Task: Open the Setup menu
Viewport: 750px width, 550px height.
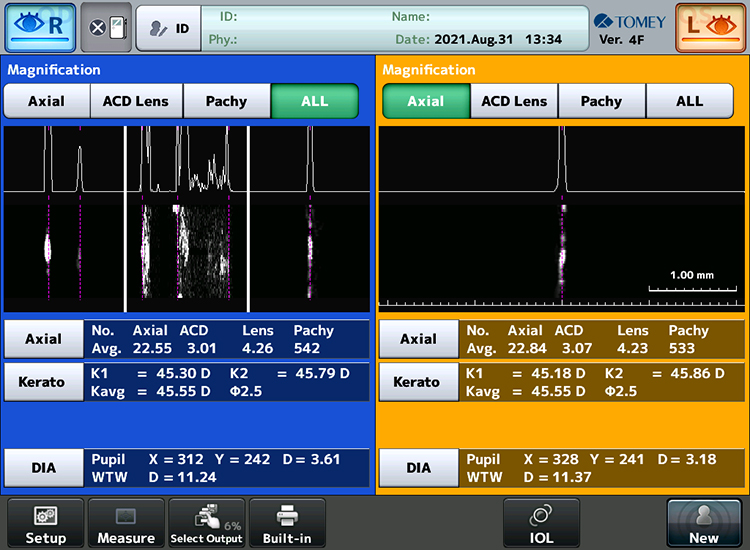Action: coord(45,524)
